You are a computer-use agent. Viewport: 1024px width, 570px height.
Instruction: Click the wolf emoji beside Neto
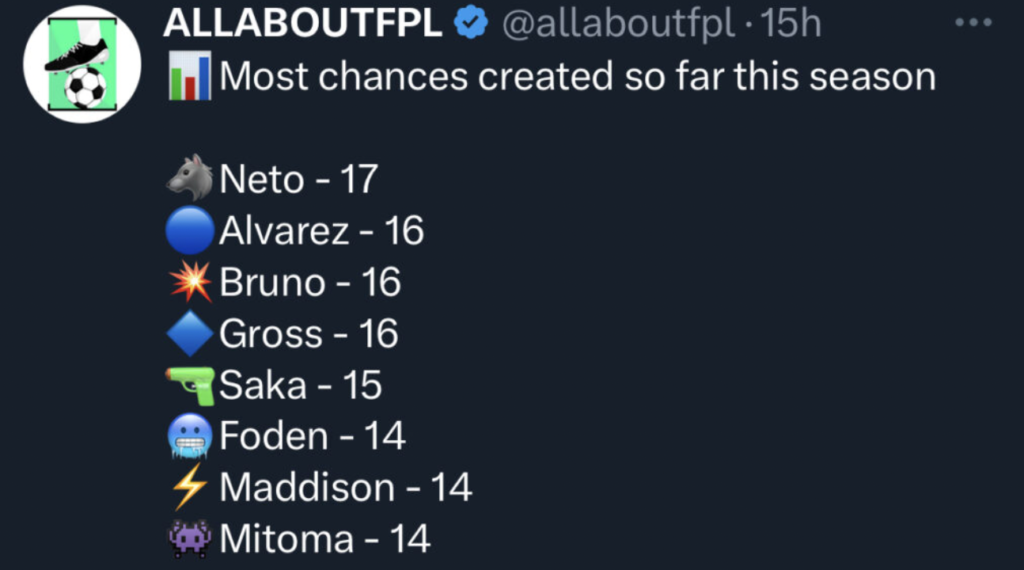point(190,179)
